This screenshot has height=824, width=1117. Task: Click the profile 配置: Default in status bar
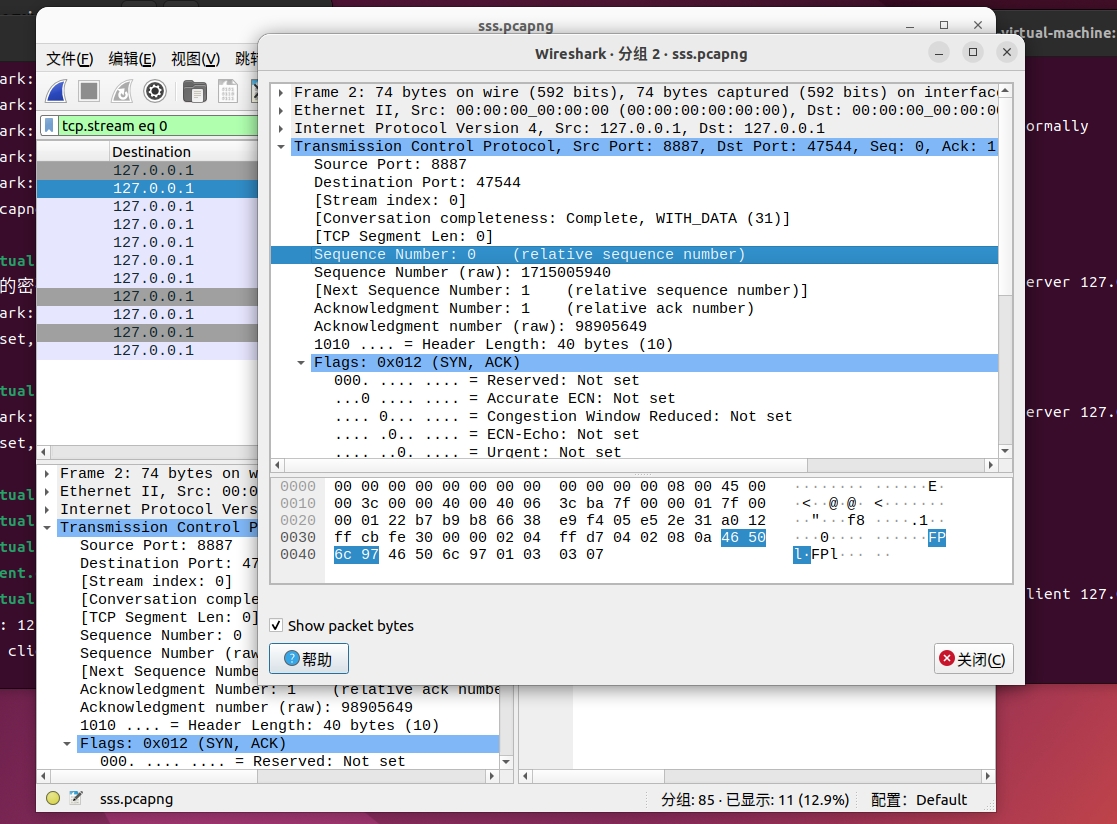pos(919,800)
